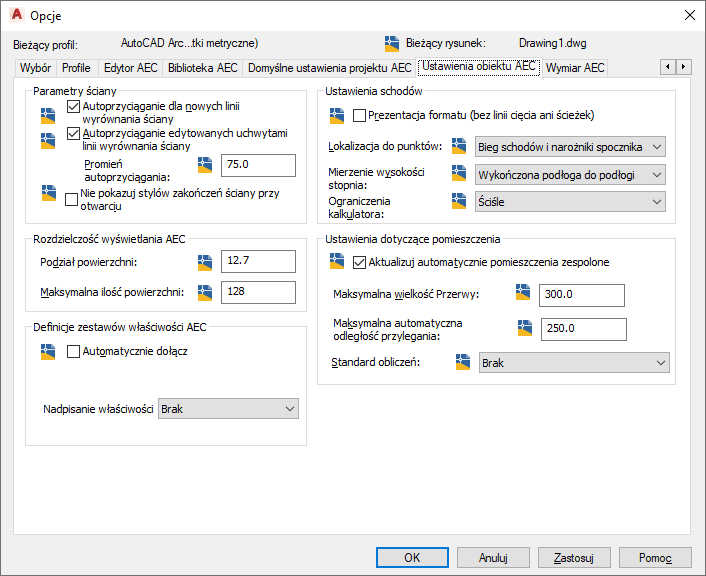Click the Anuluj button
The width and height of the screenshot is (706, 576).
493,558
